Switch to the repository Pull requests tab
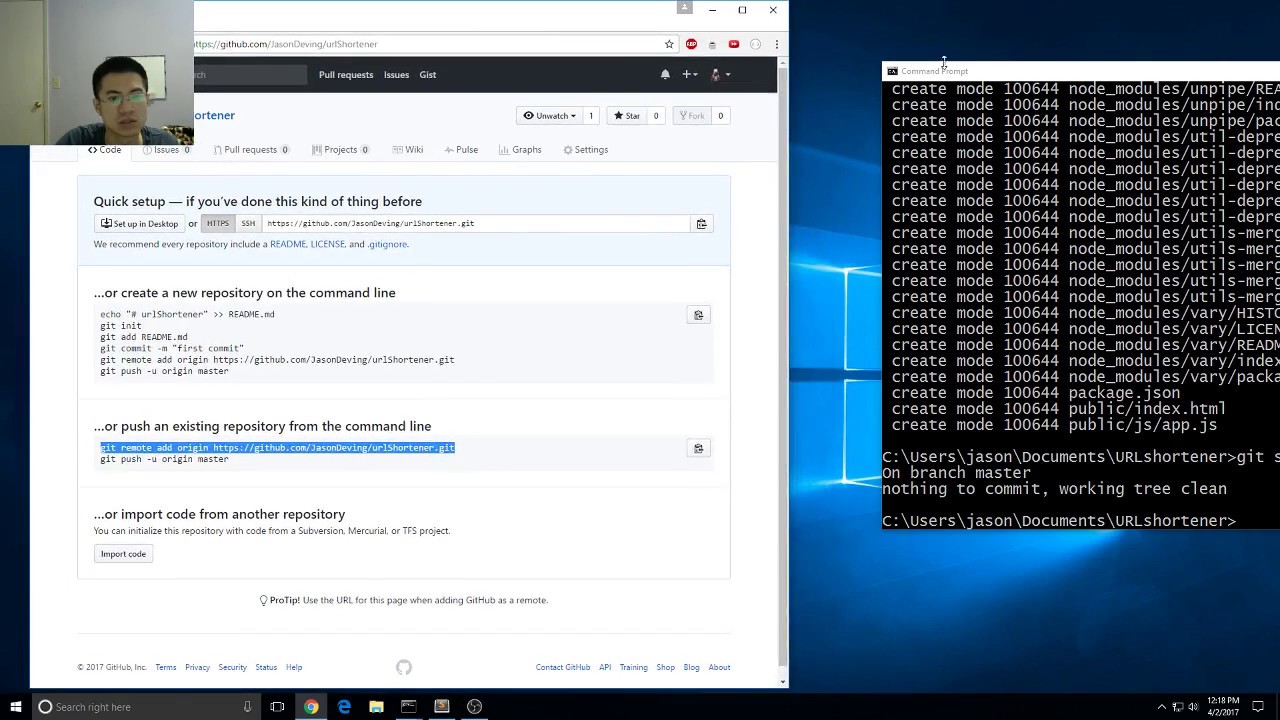 [x=251, y=150]
